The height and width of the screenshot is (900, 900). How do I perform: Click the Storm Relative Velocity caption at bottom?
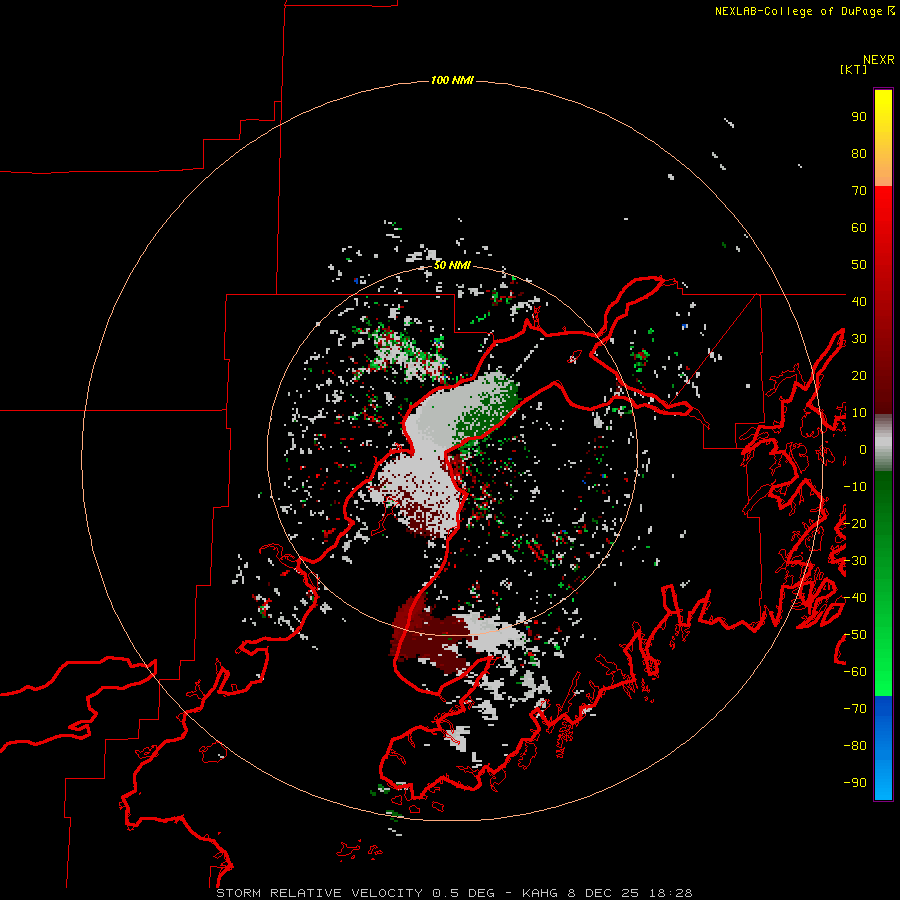tap(454, 893)
